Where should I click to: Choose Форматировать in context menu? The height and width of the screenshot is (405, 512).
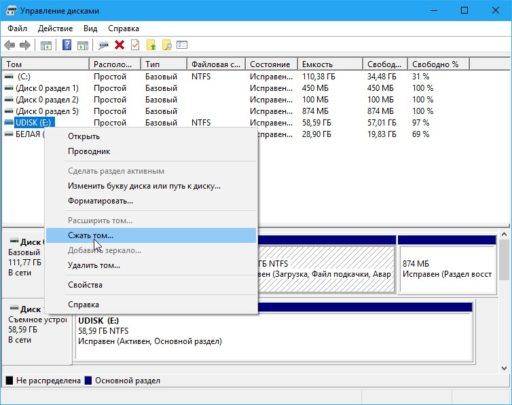151,201
